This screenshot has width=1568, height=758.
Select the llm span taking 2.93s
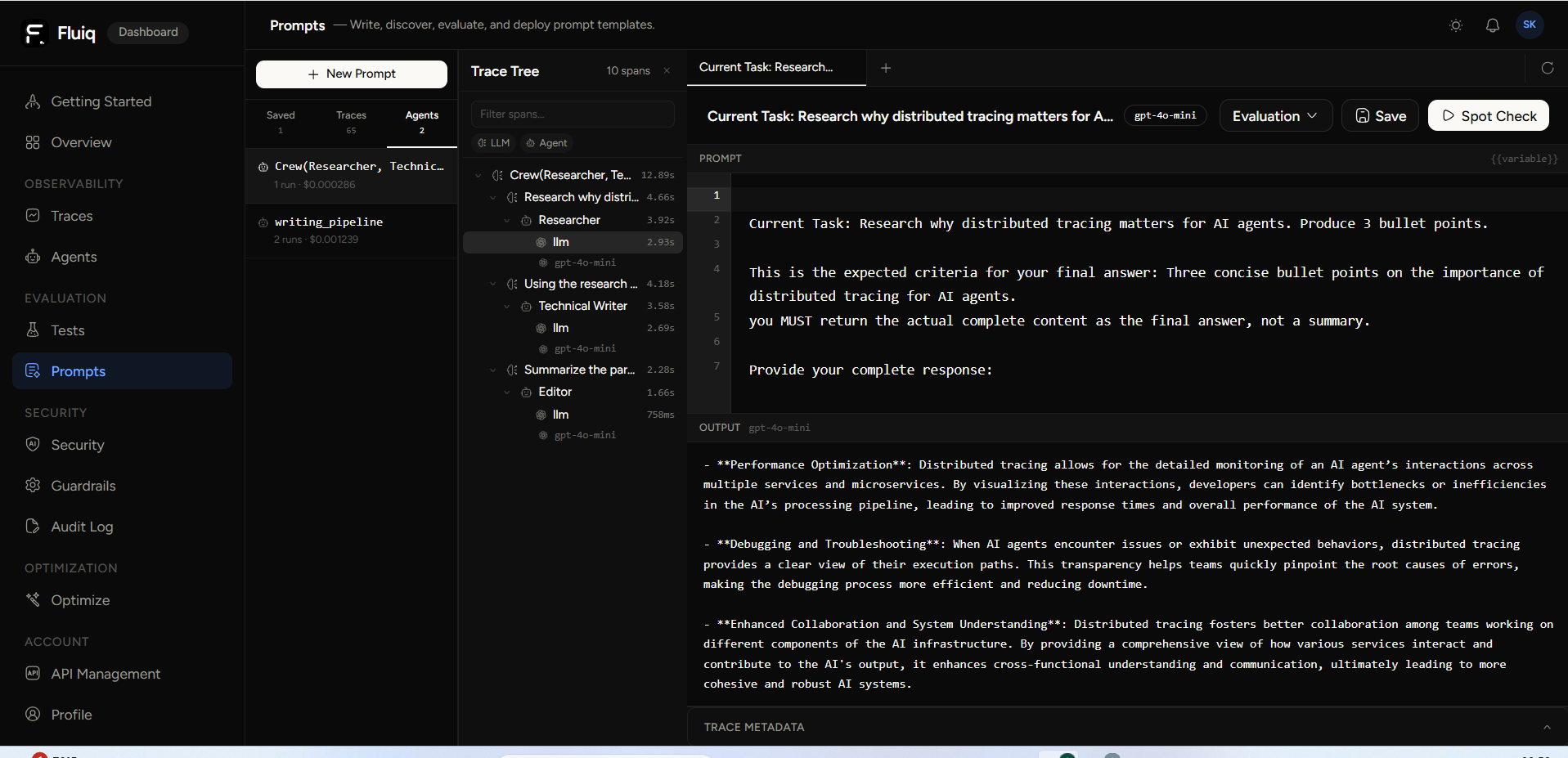pos(573,242)
